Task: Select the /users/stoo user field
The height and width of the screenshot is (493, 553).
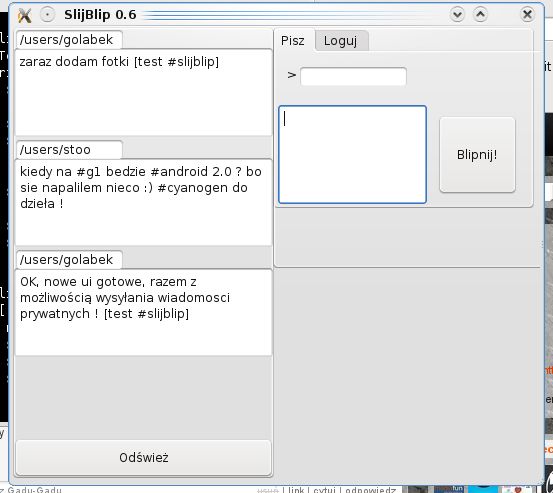Action: tap(69, 150)
